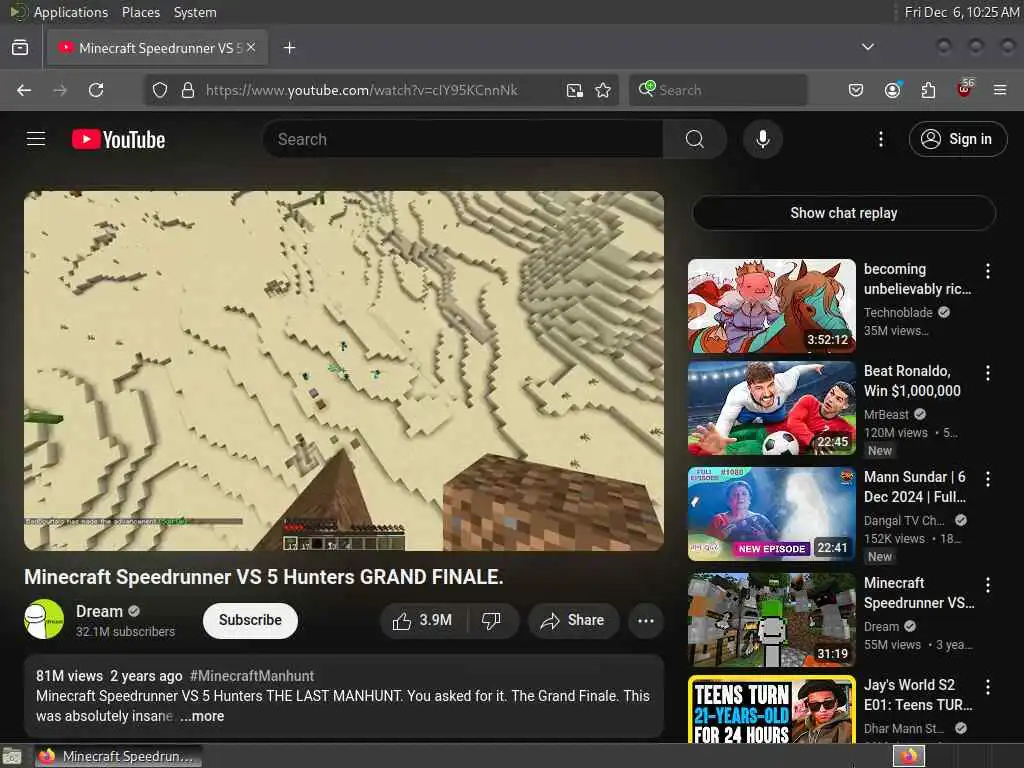This screenshot has width=1024, height=768.
Task: Go forward using browser forward arrow
Action: click(x=60, y=90)
